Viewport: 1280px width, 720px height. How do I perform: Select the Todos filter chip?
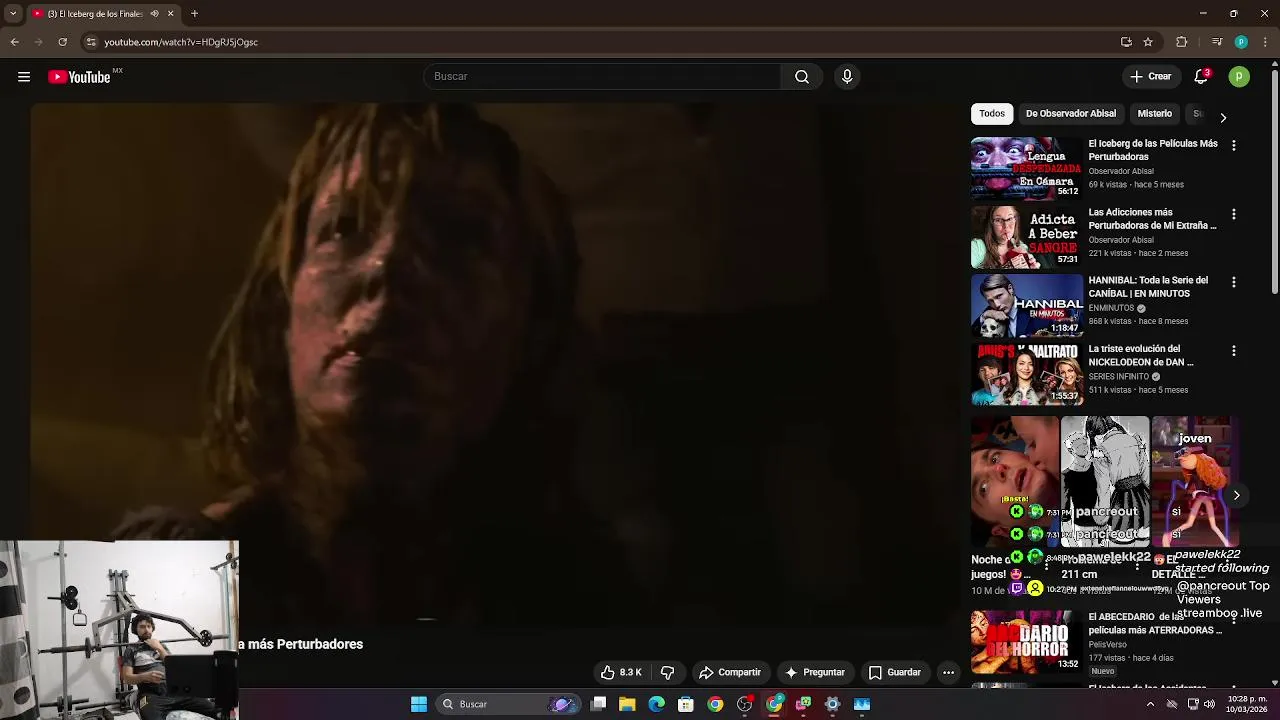click(x=992, y=114)
